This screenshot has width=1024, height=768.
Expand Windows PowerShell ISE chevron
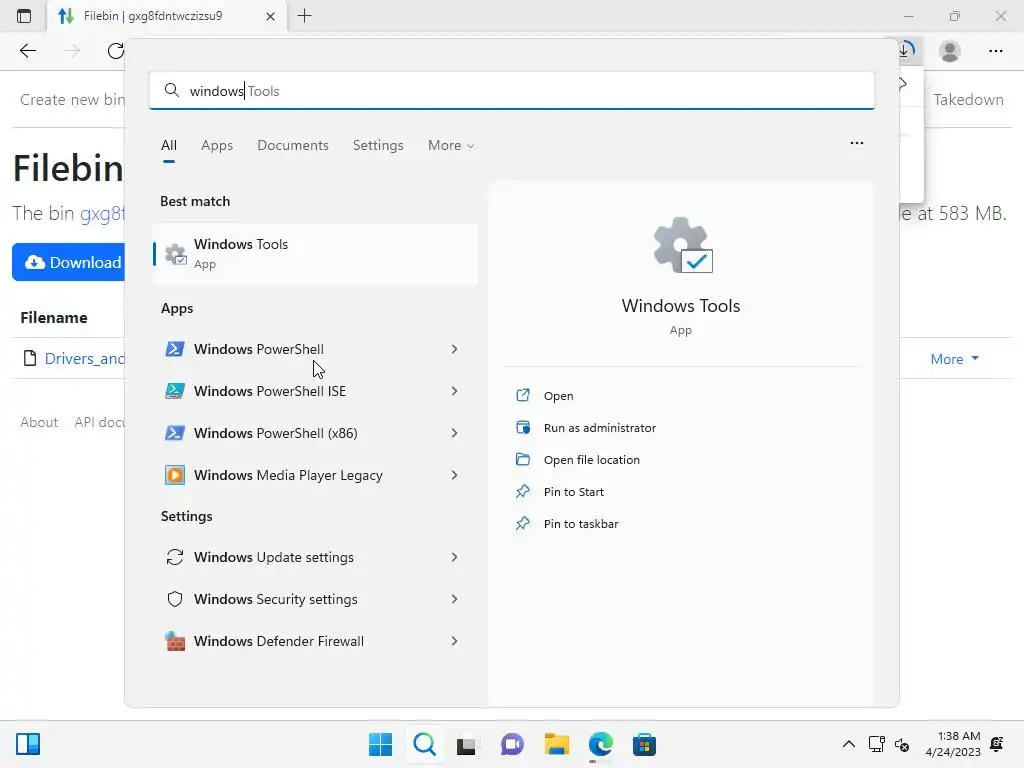455,391
